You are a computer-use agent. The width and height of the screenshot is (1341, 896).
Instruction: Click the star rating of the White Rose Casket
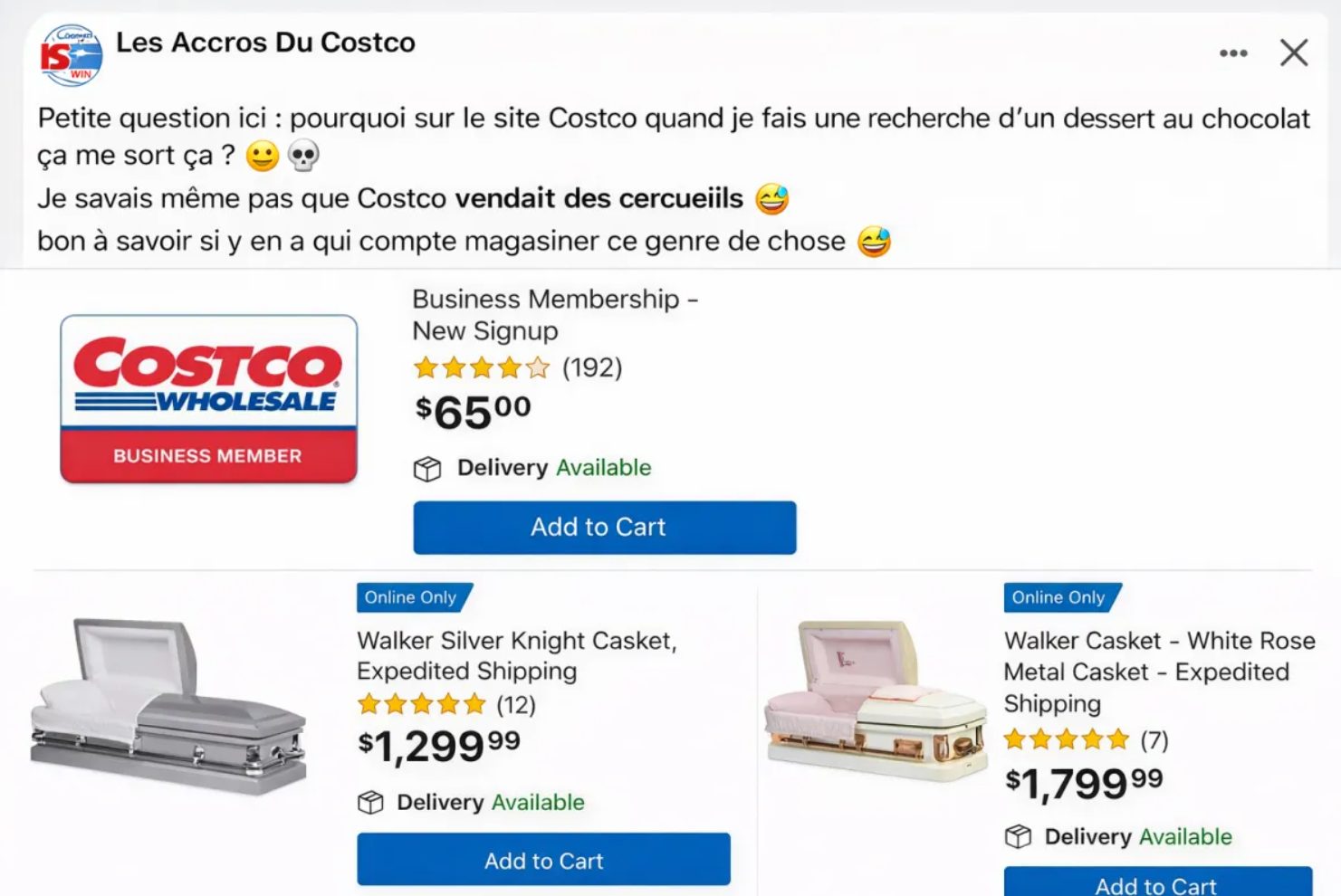(1066, 739)
